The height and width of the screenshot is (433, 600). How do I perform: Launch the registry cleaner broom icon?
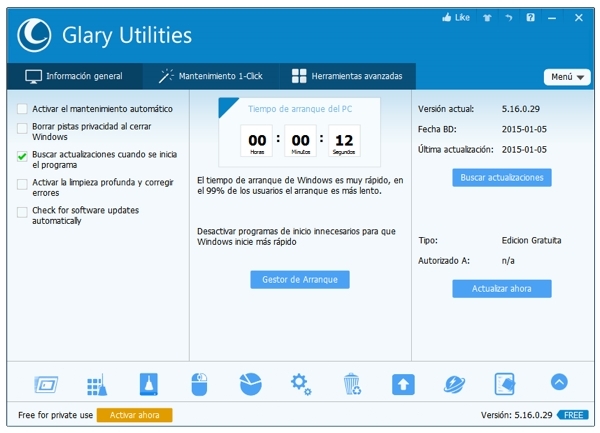pos(97,384)
